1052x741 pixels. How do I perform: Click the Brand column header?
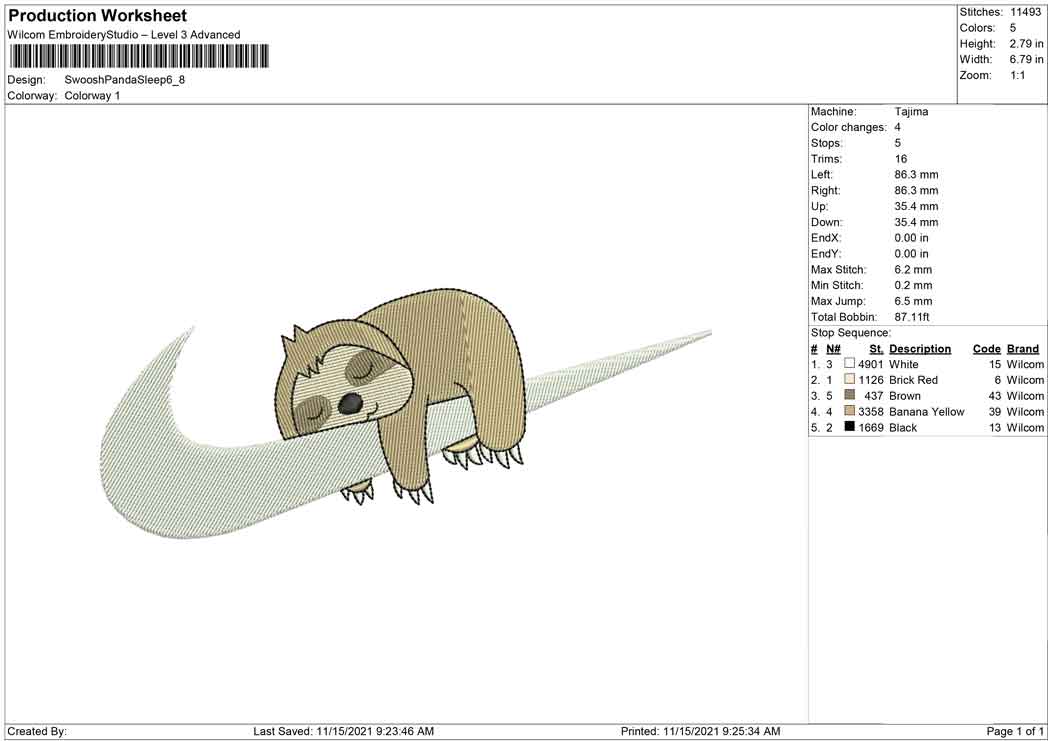pos(1022,349)
